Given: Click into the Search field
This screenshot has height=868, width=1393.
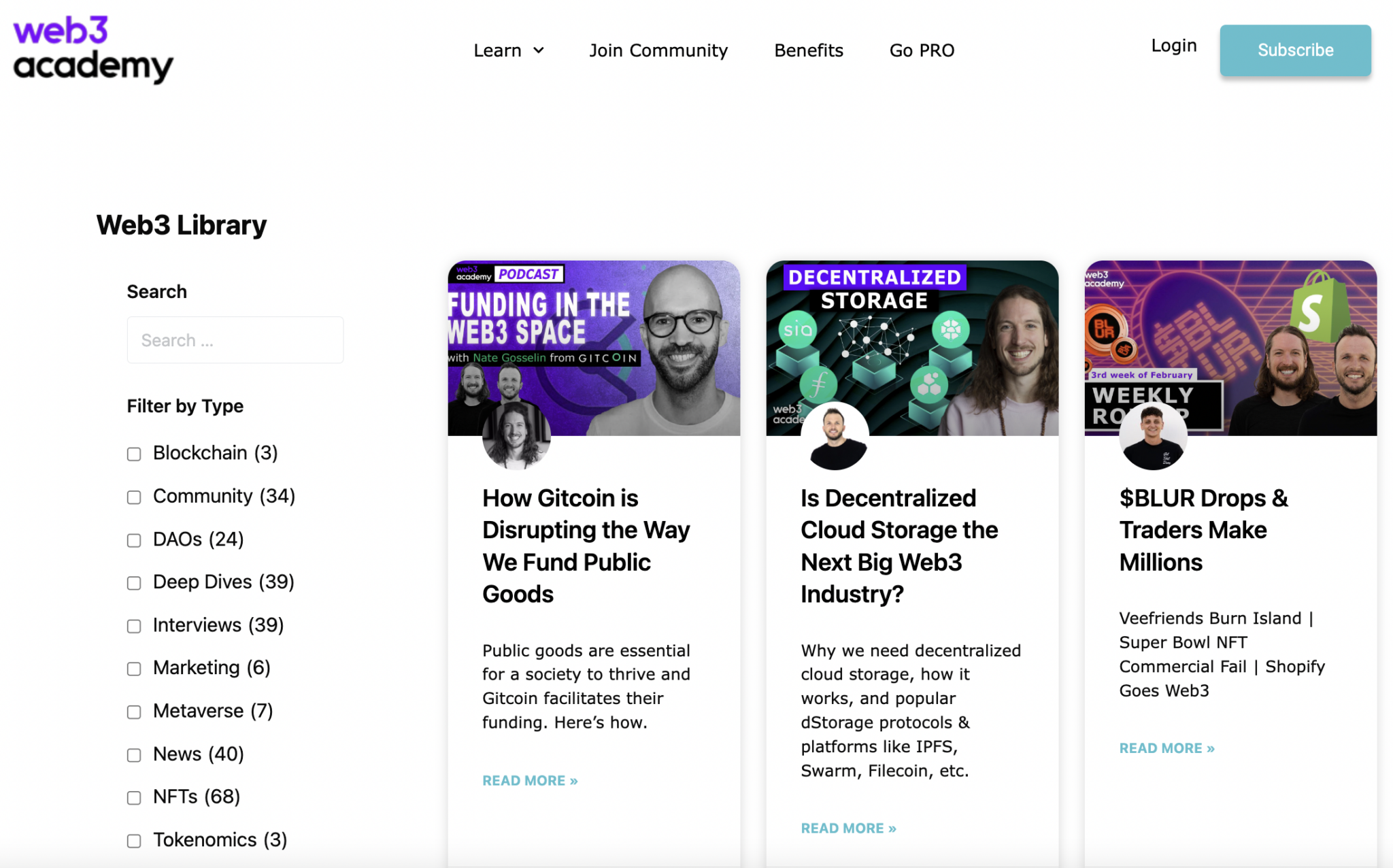Looking at the screenshot, I should pyautogui.click(x=235, y=339).
